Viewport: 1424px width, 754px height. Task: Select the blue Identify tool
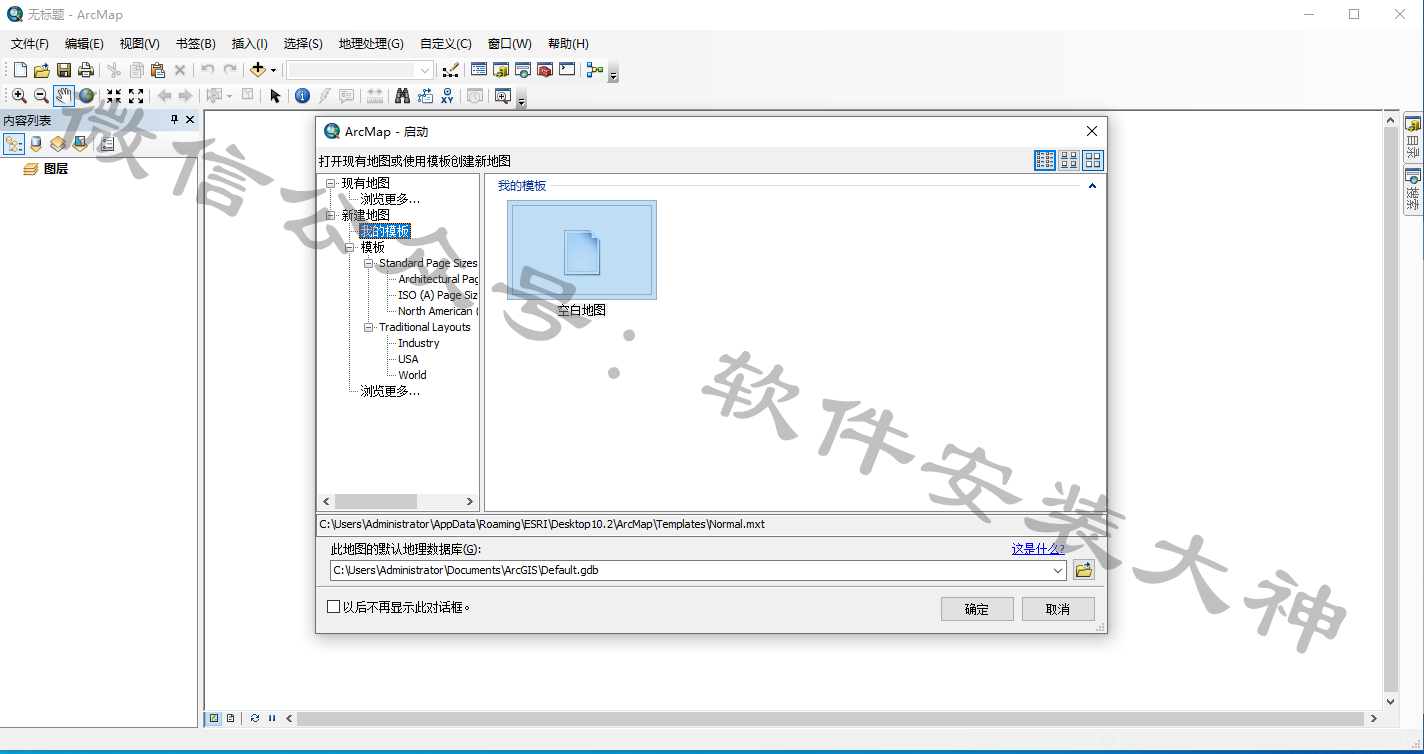[x=302, y=96]
